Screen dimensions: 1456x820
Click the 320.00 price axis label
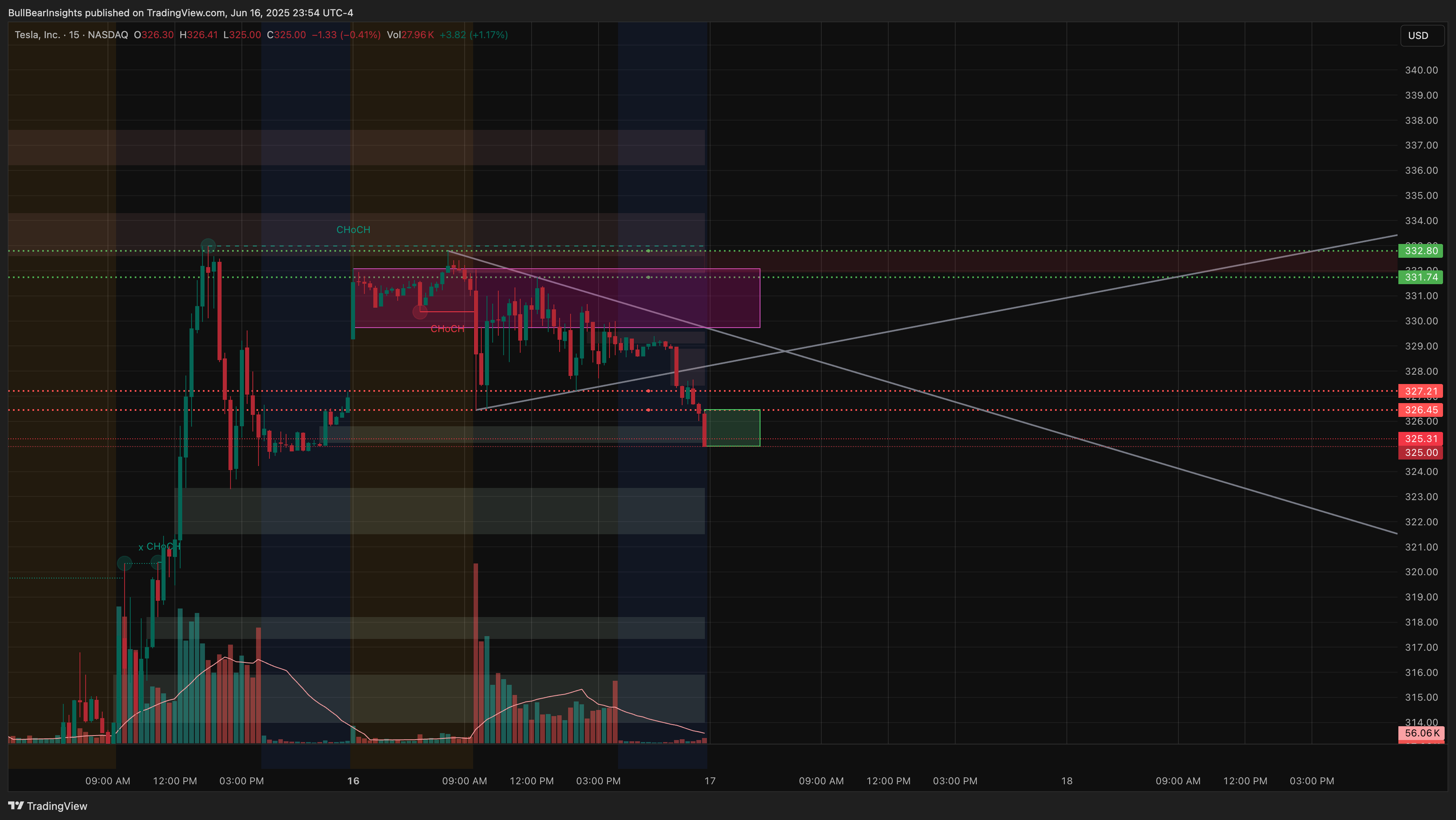click(1422, 572)
